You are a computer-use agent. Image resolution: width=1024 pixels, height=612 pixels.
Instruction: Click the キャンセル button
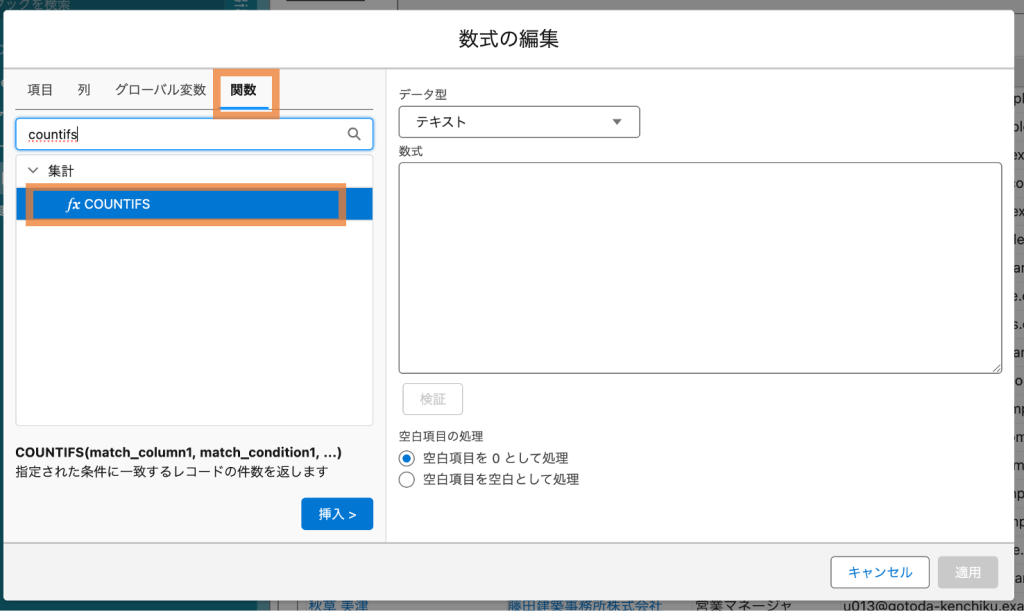pos(880,572)
